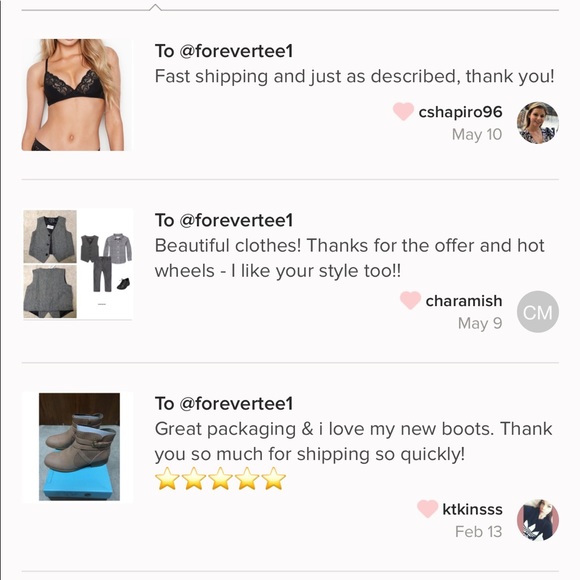Open the ktkinsss username link
The width and height of the screenshot is (580, 580).
(472, 509)
